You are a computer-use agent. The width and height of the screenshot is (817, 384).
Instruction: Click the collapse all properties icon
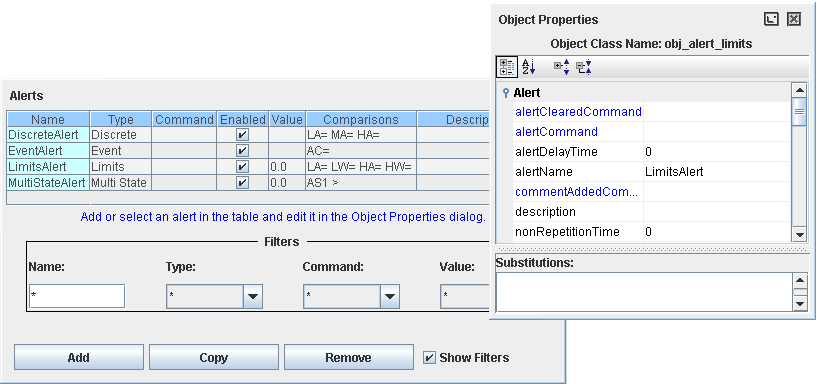pyautogui.click(x=584, y=67)
